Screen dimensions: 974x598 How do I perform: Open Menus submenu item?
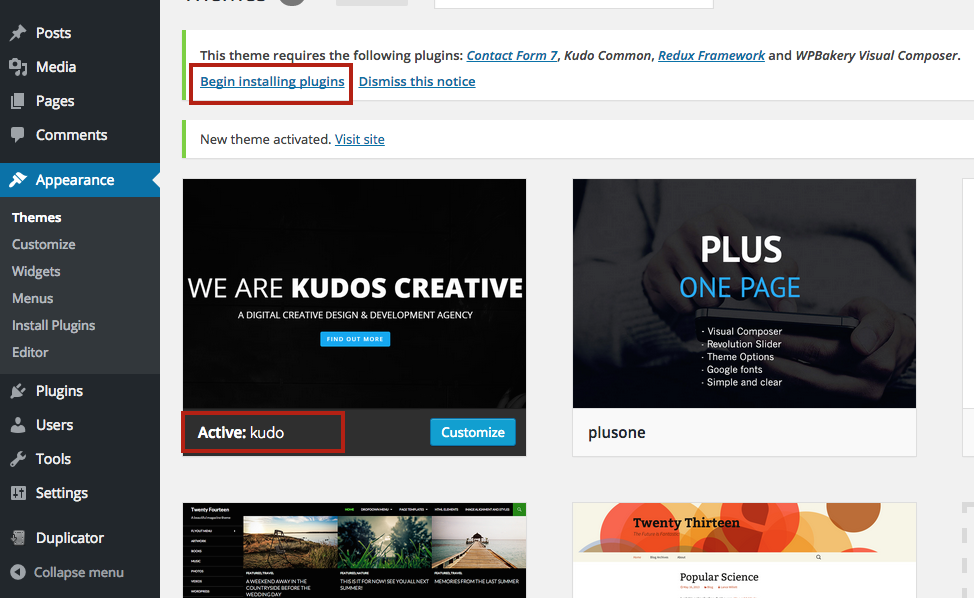[32, 299]
